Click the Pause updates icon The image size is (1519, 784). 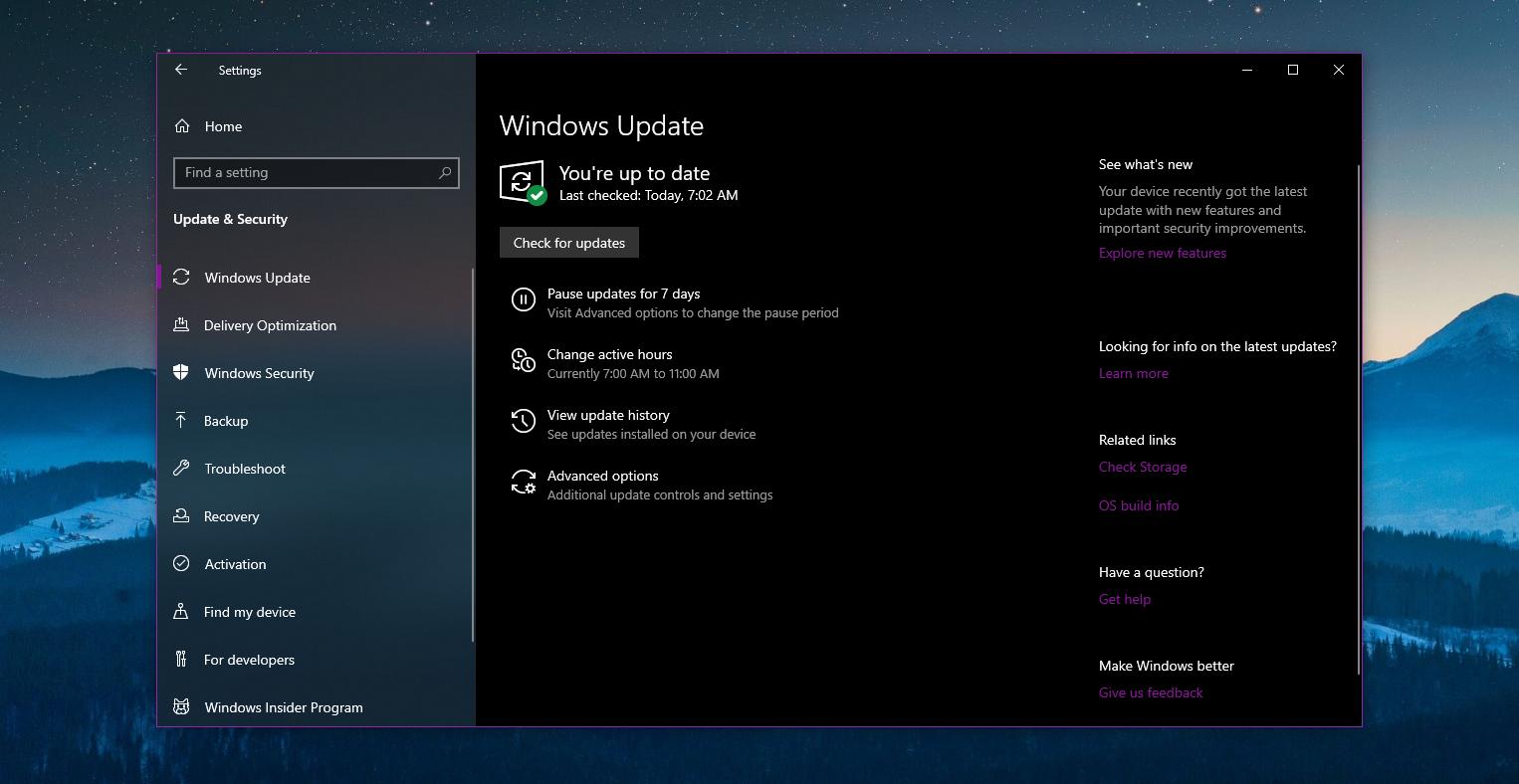(x=524, y=299)
